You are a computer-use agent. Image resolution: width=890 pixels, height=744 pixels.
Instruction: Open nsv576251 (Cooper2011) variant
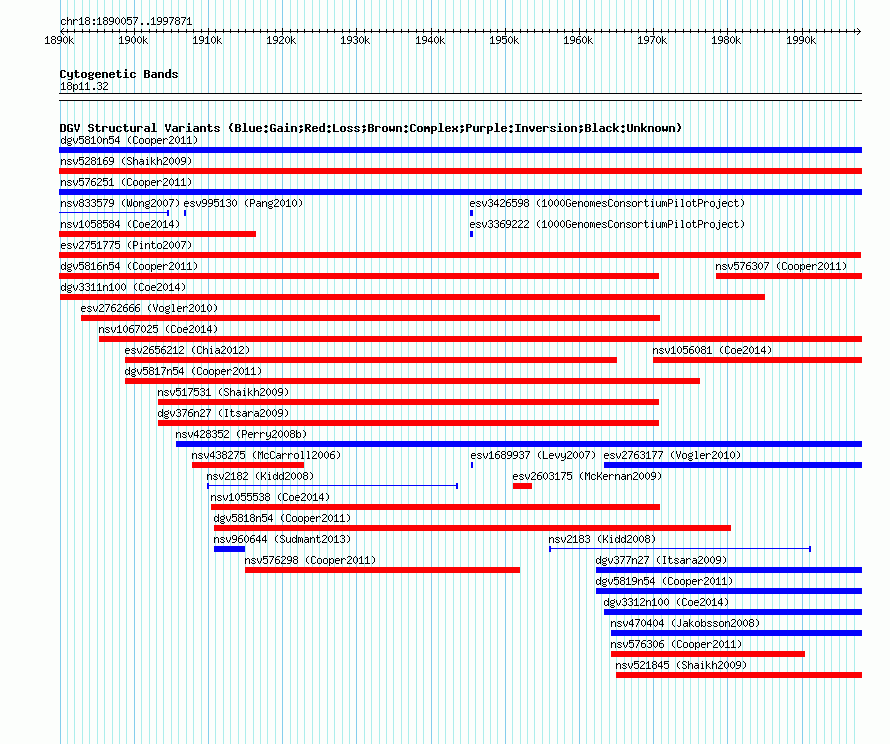coord(126,182)
